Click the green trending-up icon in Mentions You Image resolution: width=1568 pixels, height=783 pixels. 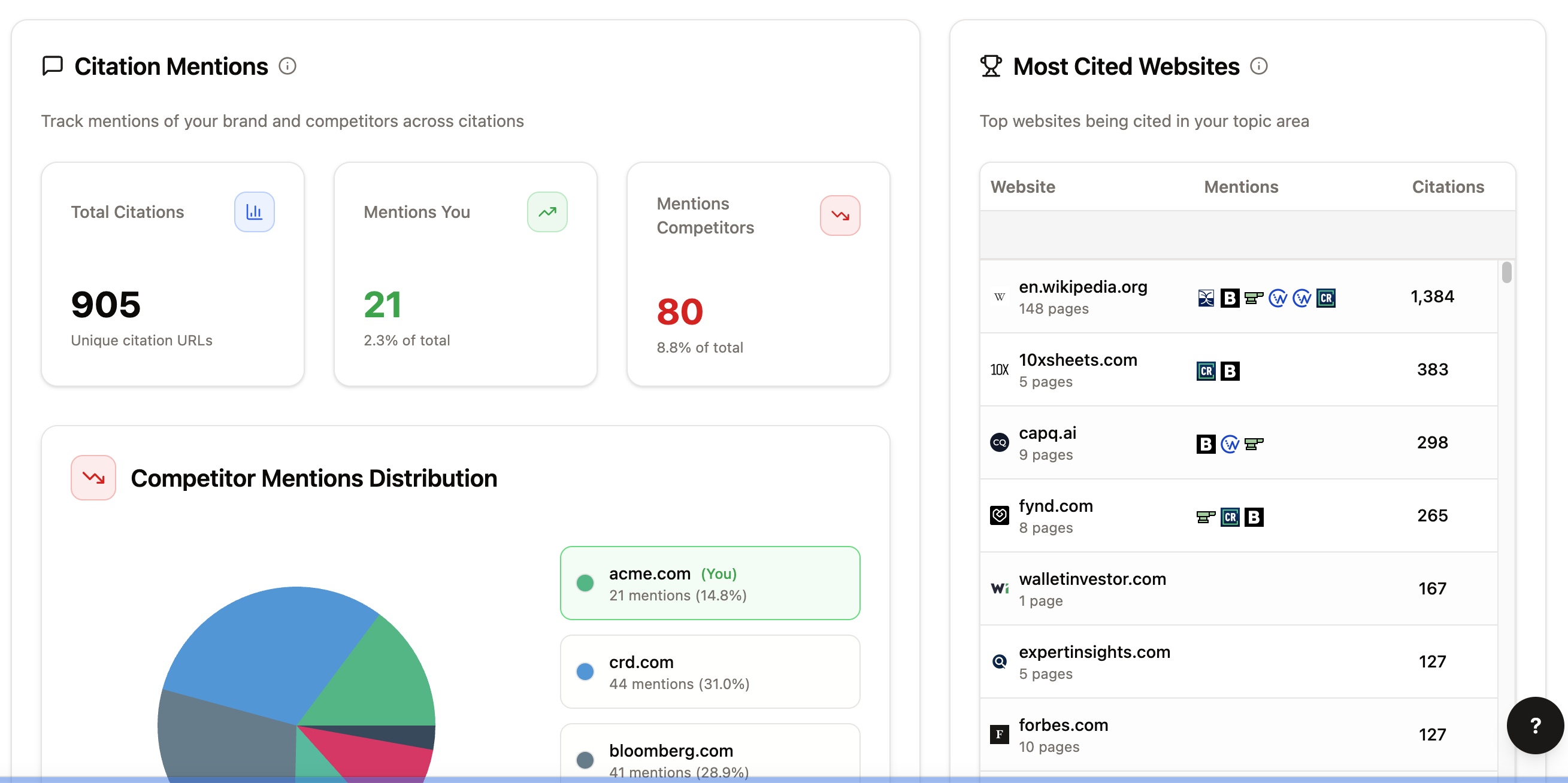[547, 212]
